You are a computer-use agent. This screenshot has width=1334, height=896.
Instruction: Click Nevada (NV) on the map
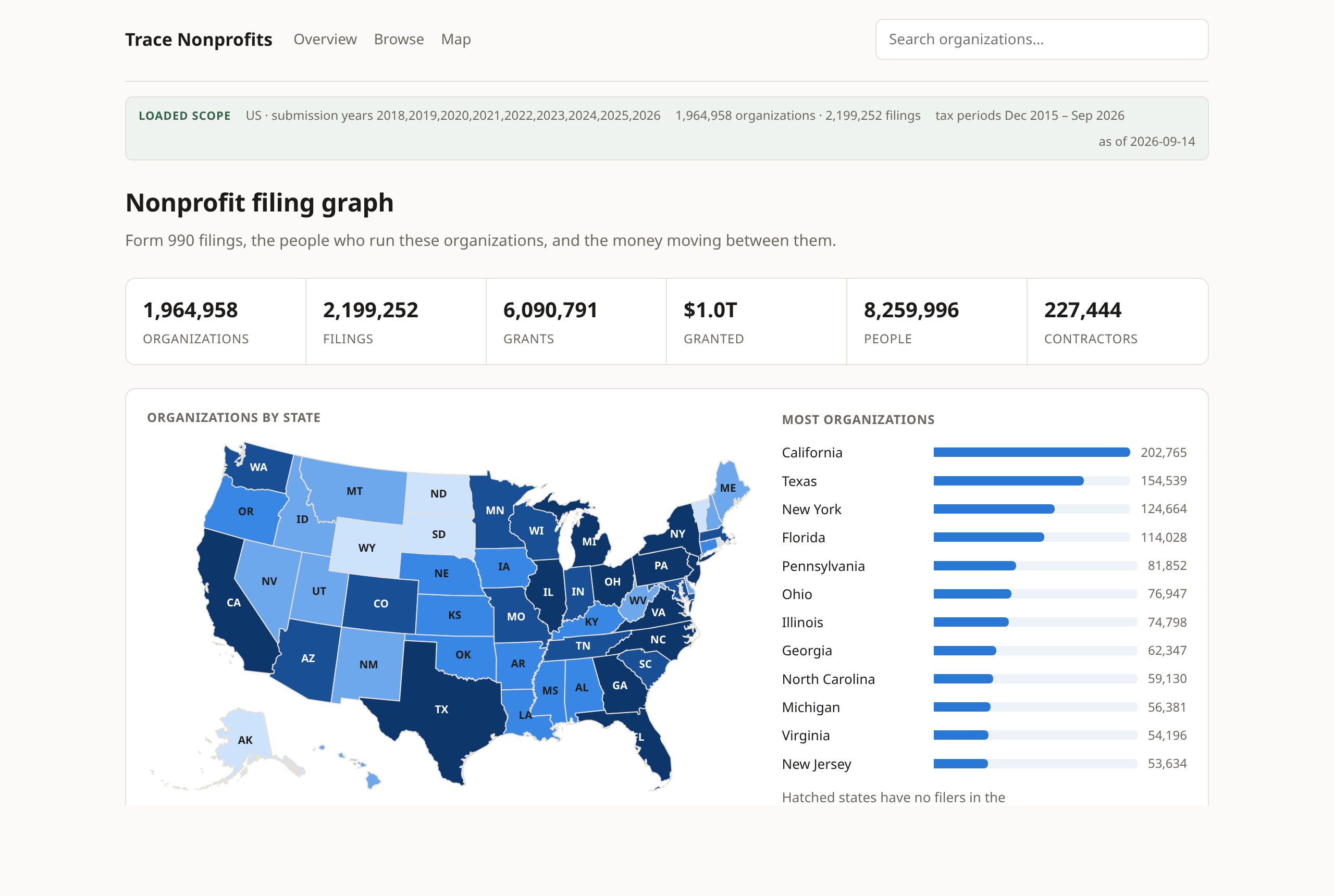pos(269,581)
